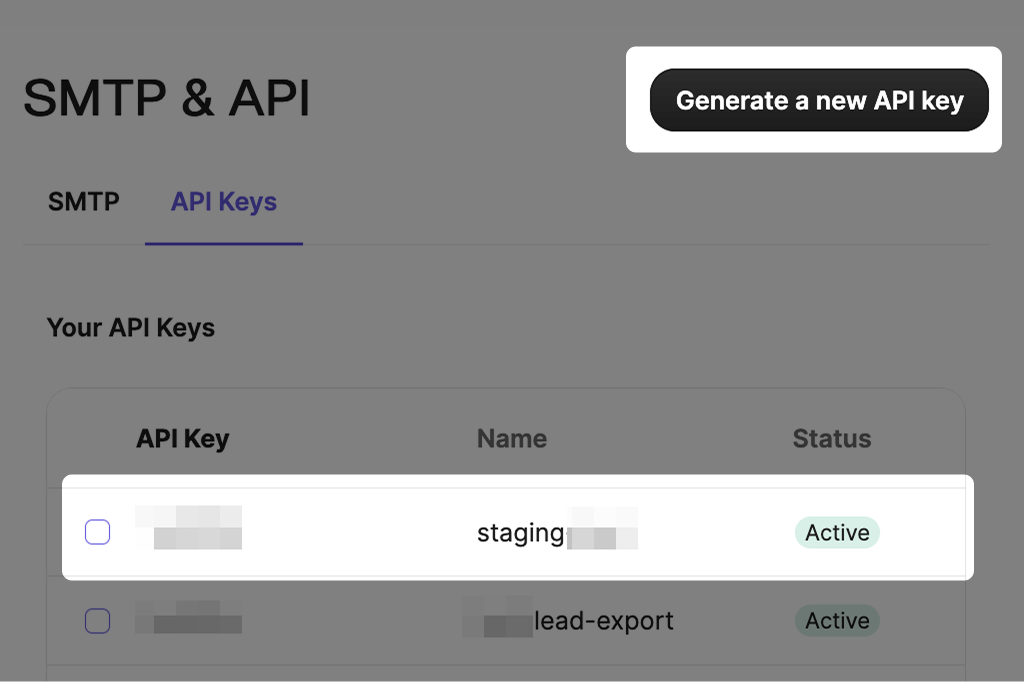This screenshot has height=682, width=1024.
Task: Click the Your API Keys section title
Action: pyautogui.click(x=130, y=328)
